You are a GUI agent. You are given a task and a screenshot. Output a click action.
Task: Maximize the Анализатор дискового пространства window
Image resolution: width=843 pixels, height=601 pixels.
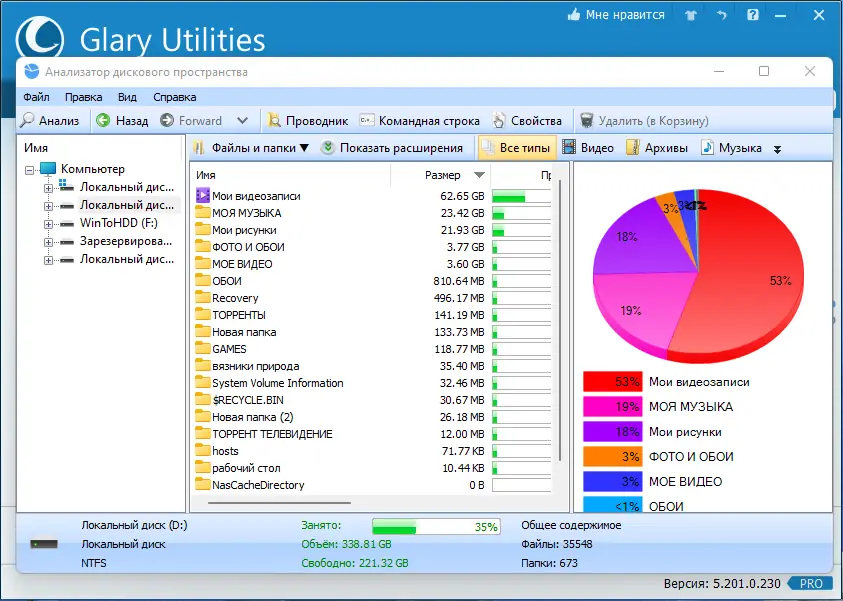pyautogui.click(x=764, y=71)
